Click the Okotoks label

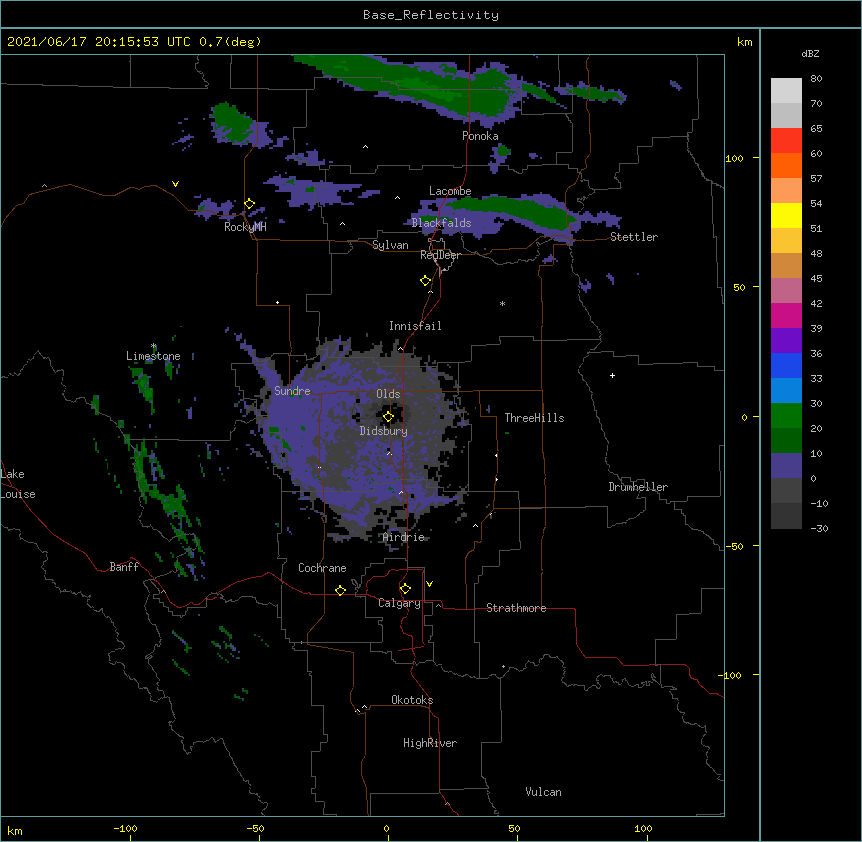412,700
